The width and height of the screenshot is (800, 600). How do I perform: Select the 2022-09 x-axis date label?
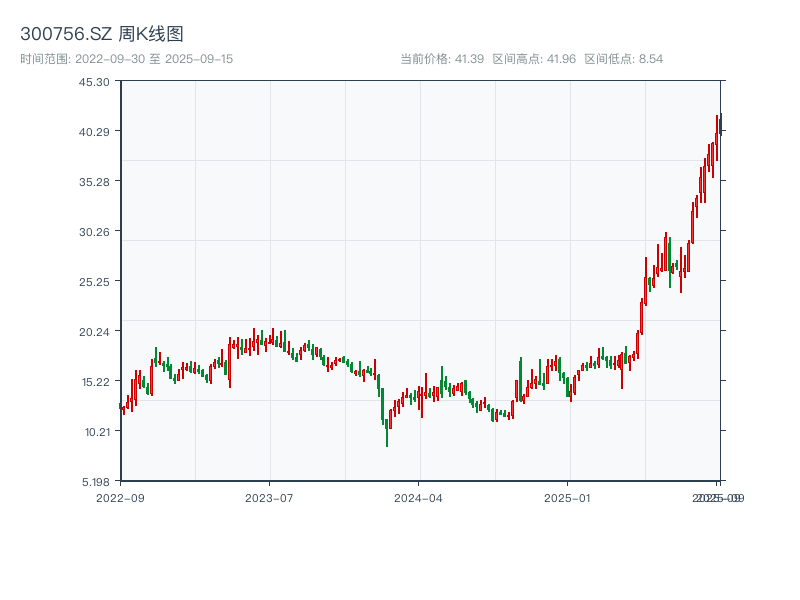pyautogui.click(x=120, y=497)
